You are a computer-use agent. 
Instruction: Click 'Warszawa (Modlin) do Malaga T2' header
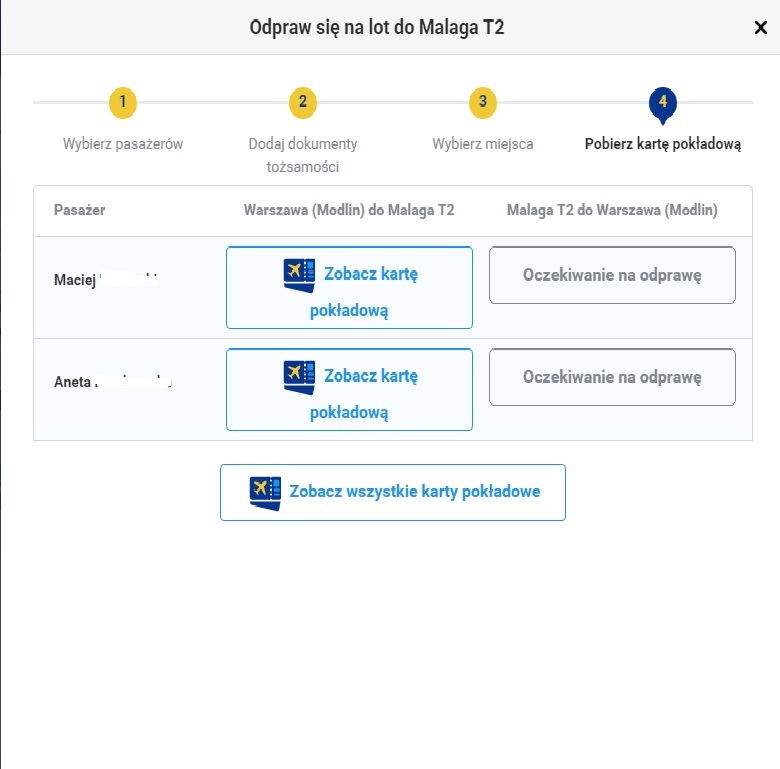tap(349, 210)
